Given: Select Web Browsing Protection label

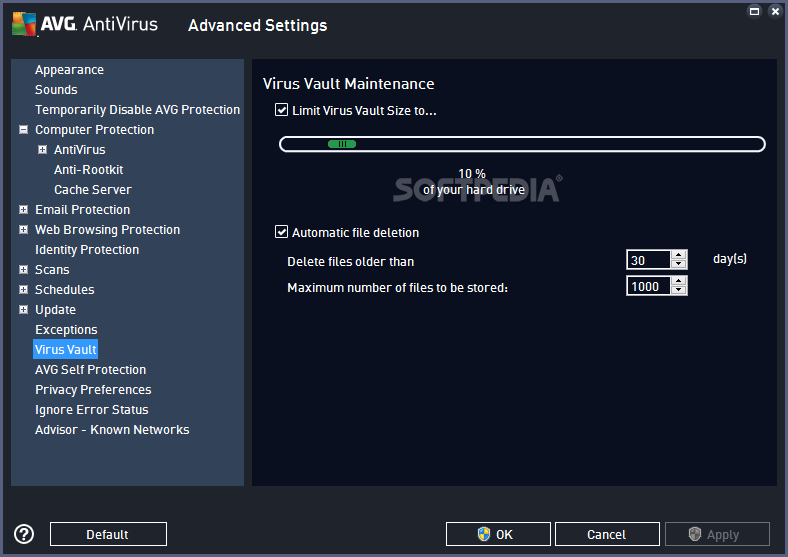Looking at the screenshot, I should 108,230.
